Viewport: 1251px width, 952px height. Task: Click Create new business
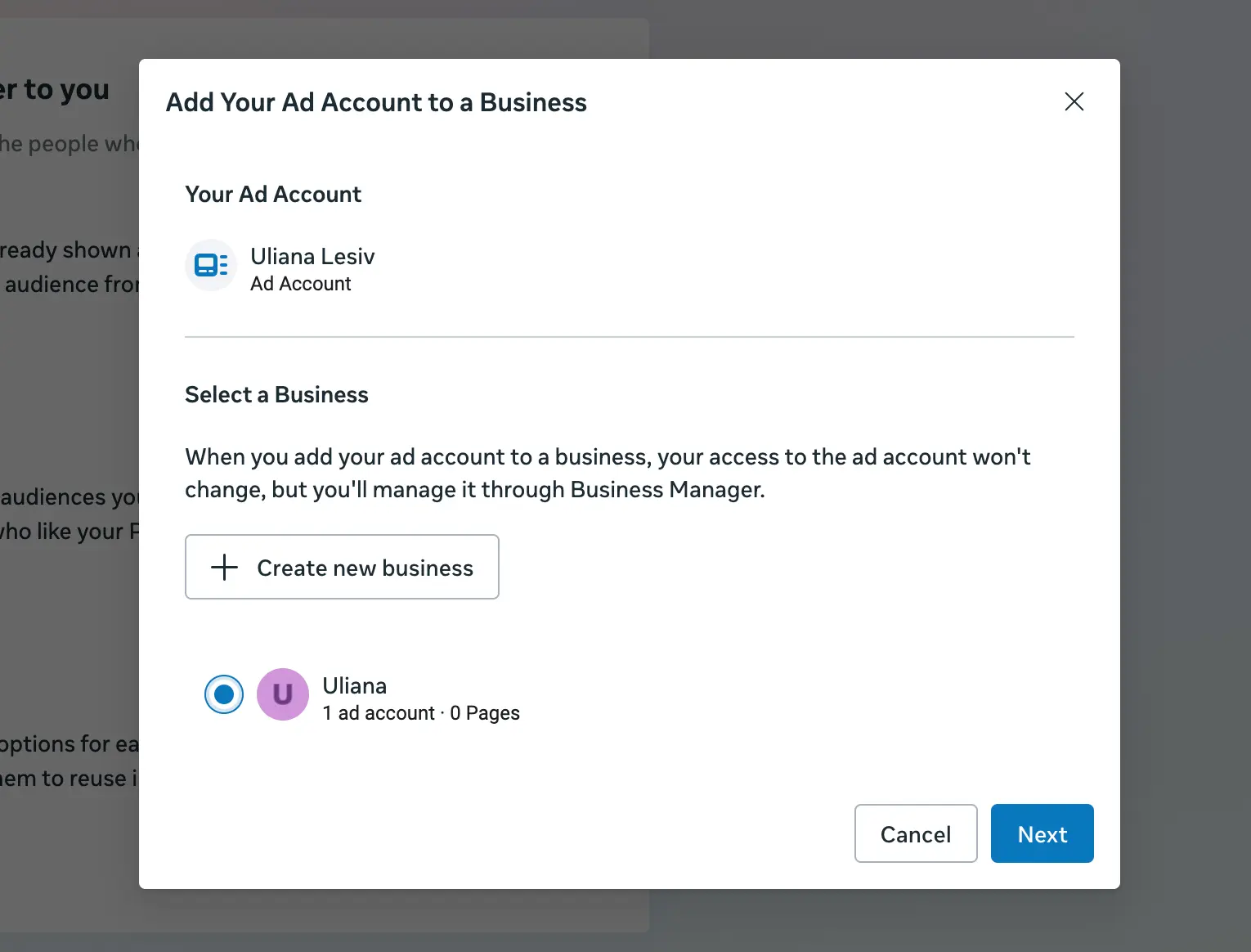point(342,567)
